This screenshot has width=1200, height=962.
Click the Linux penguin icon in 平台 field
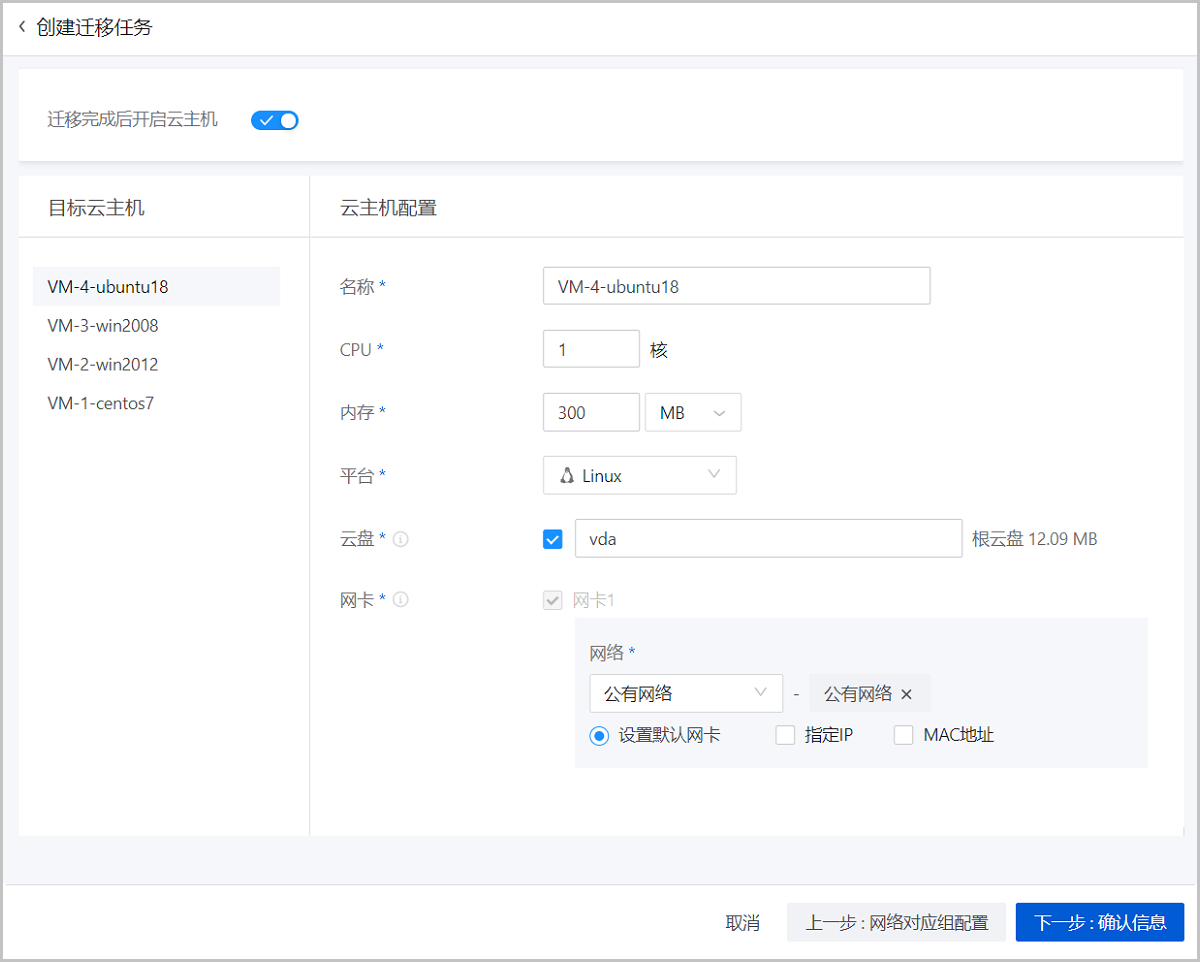click(567, 476)
